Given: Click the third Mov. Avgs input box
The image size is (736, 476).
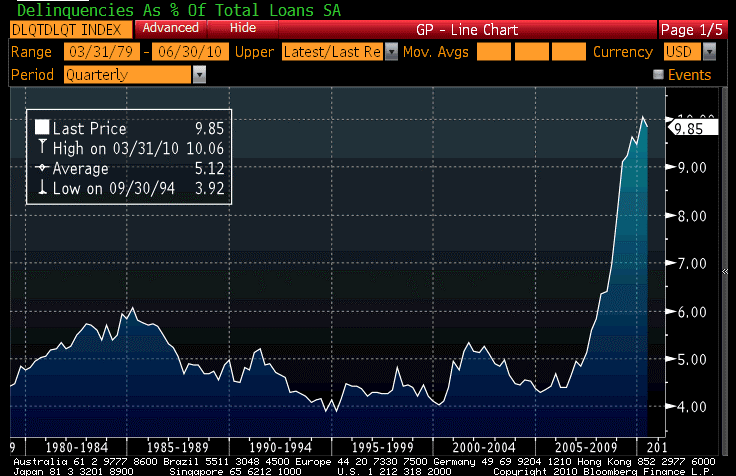Looking at the screenshot, I should [x=568, y=52].
